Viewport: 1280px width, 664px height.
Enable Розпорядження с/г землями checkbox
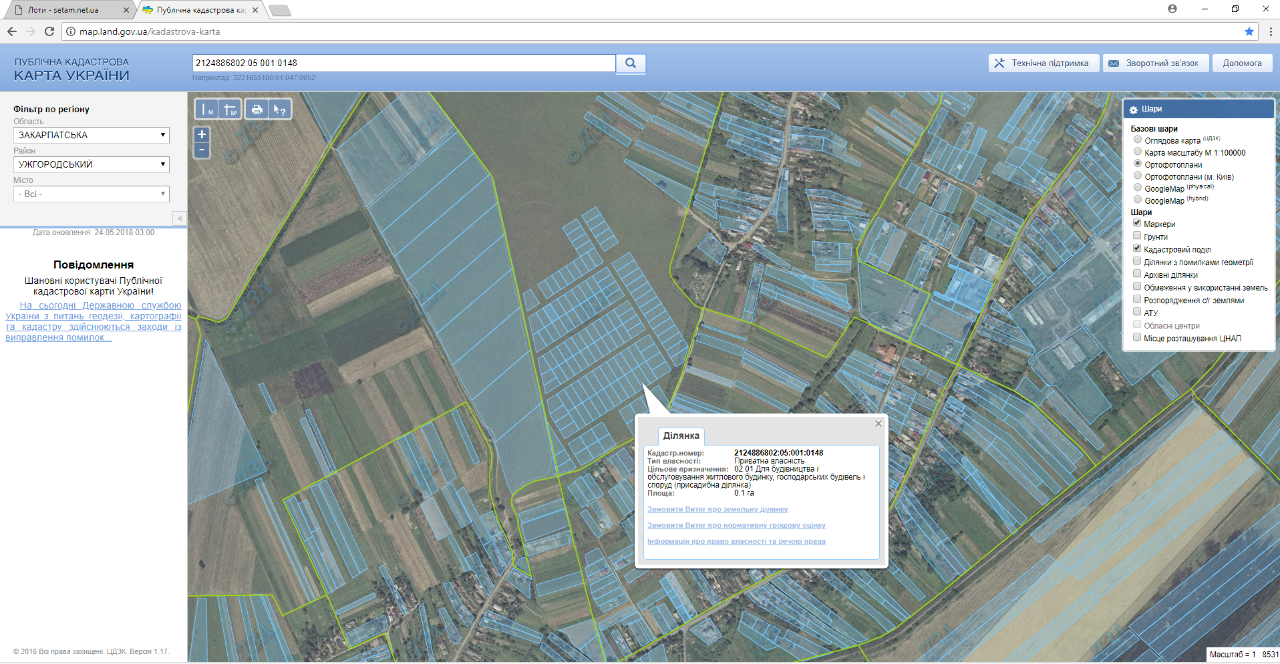click(1138, 299)
